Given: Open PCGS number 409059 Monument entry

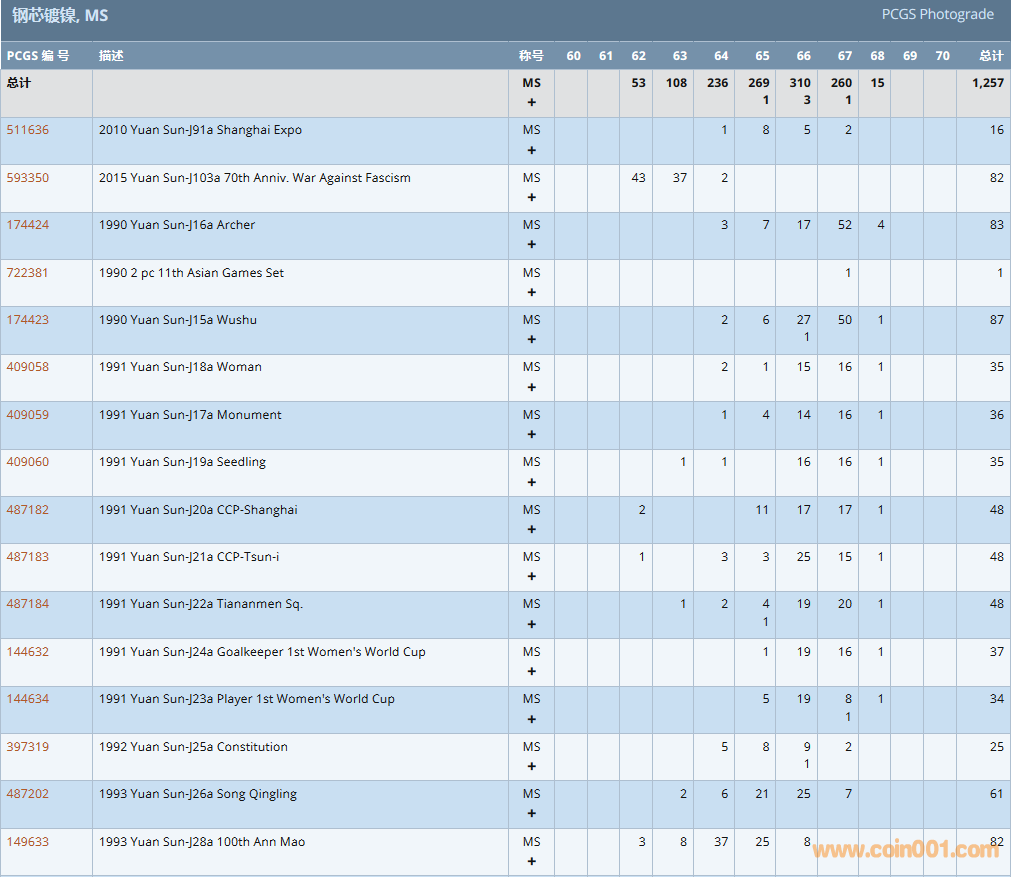Looking at the screenshot, I should tap(28, 415).
